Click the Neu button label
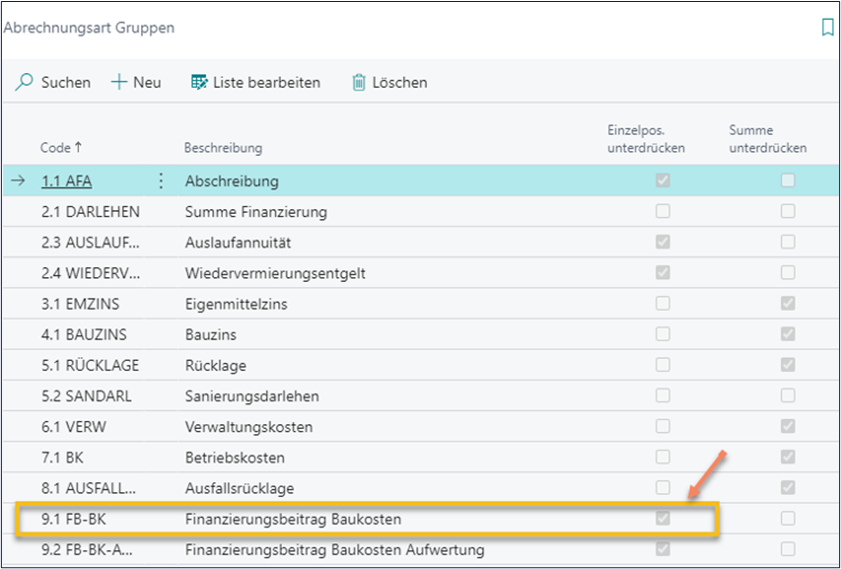 coord(147,83)
